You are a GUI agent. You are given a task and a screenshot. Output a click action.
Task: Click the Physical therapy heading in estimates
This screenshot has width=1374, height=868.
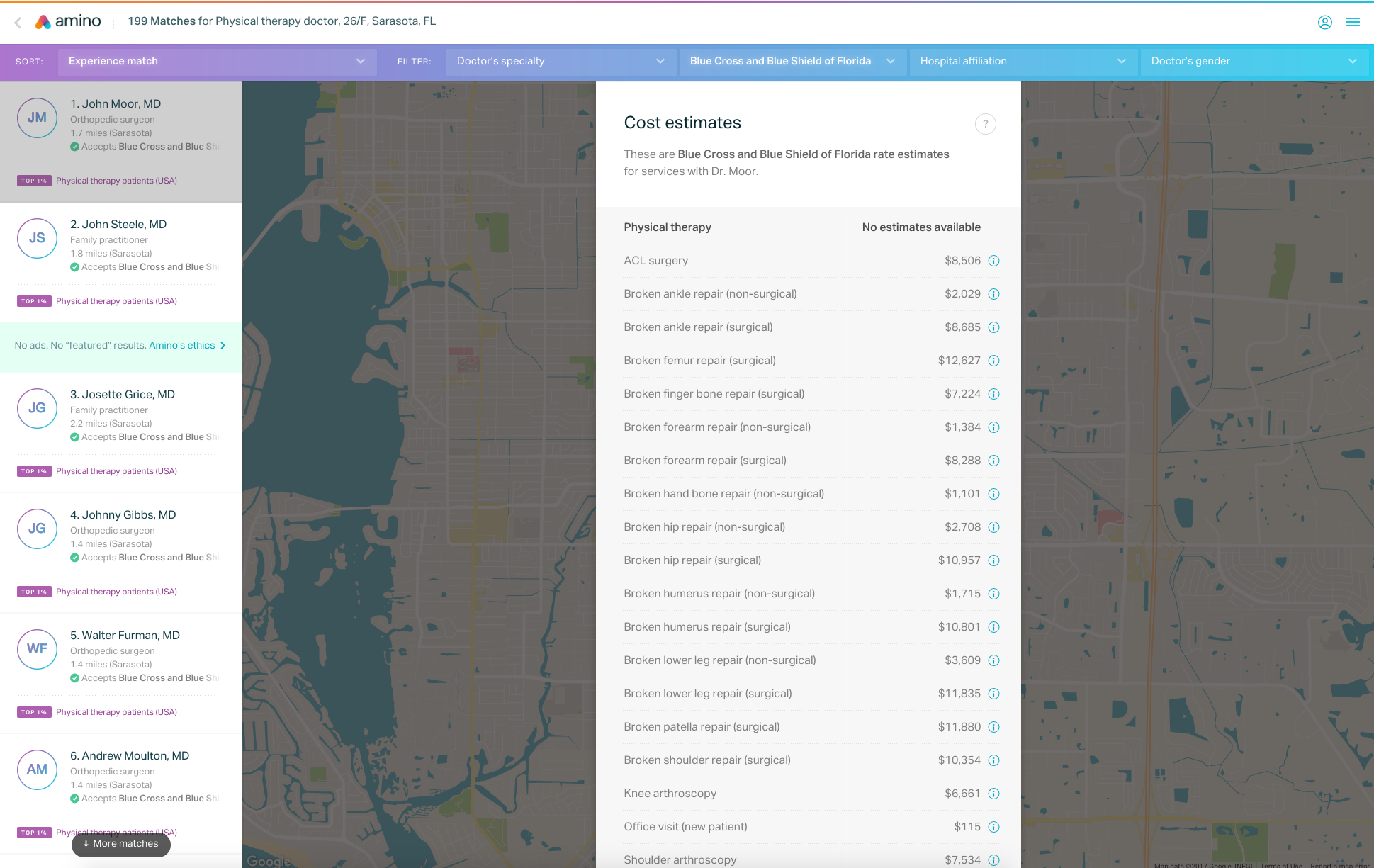668,227
